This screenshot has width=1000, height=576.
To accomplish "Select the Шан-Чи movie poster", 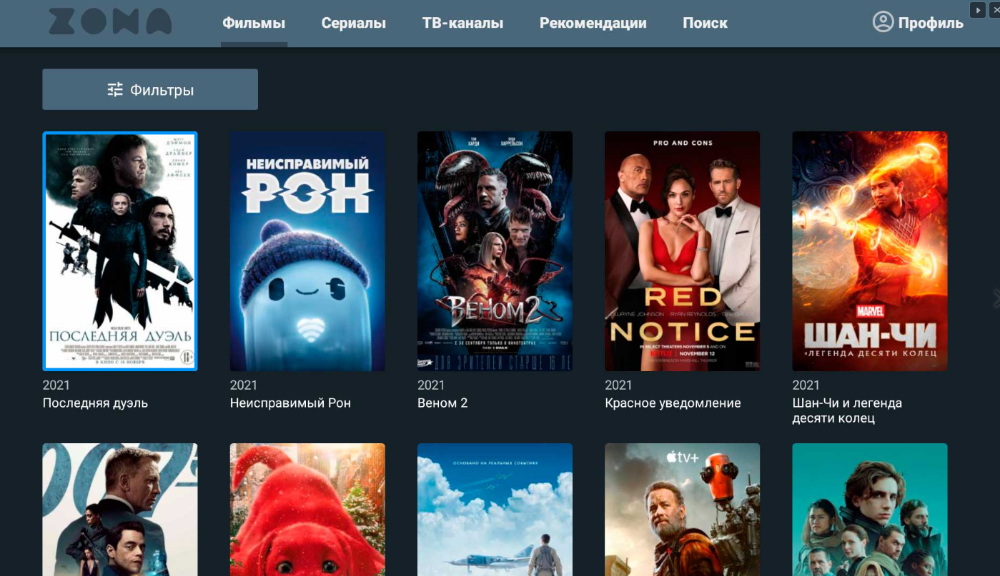I will click(870, 251).
